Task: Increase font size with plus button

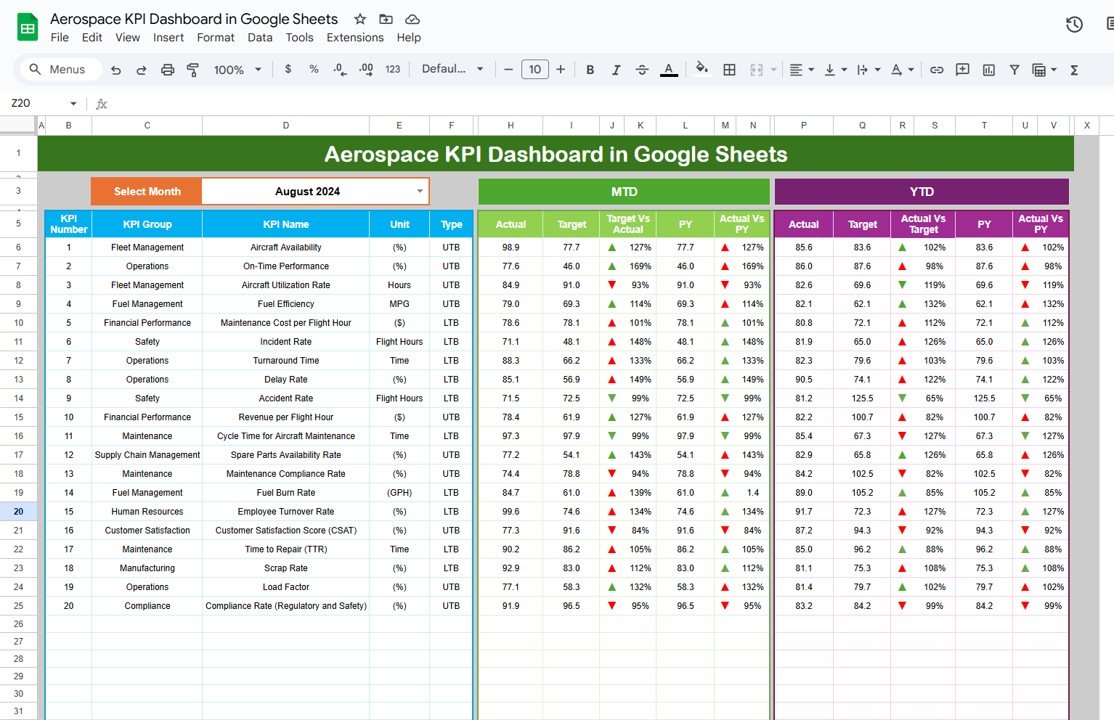Action: pyautogui.click(x=561, y=69)
